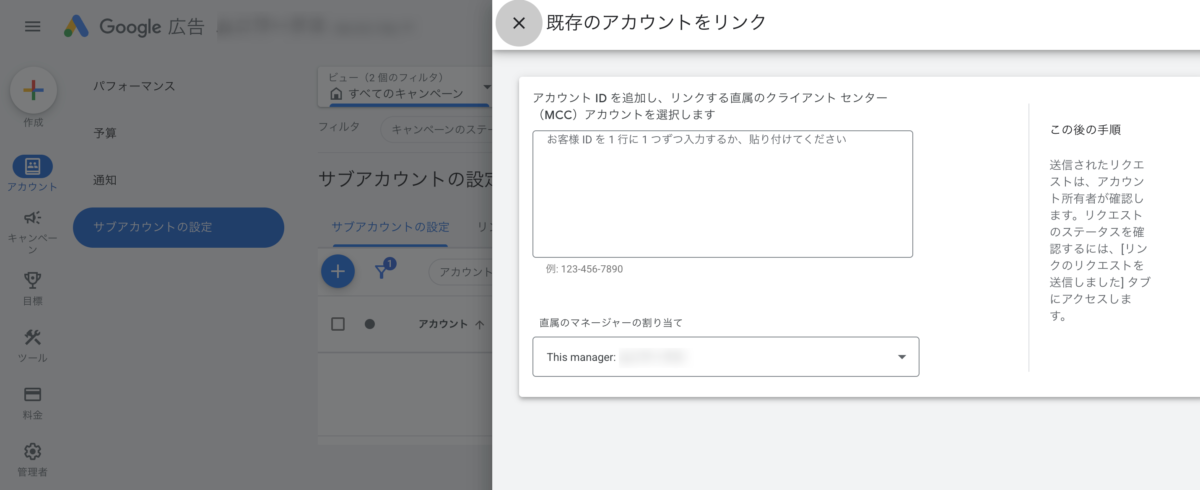1200x490 pixels.
Task: Toggle the select-all checkbox in table header
Action: pyautogui.click(x=338, y=324)
